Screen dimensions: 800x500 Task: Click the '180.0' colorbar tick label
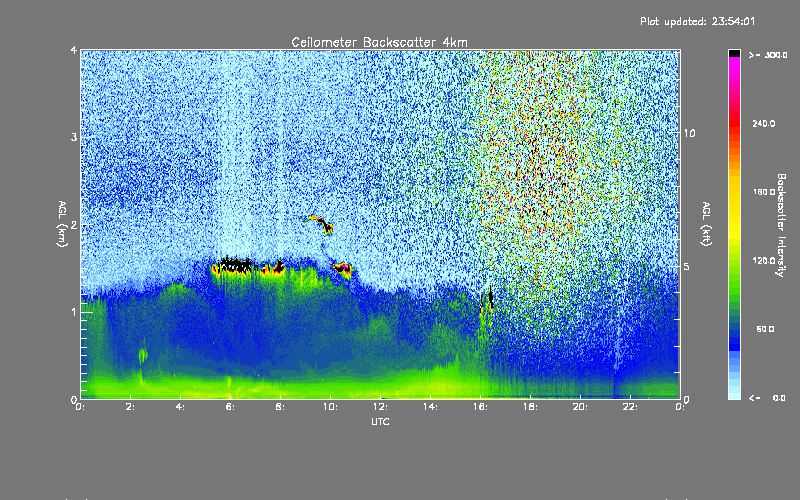pos(764,192)
